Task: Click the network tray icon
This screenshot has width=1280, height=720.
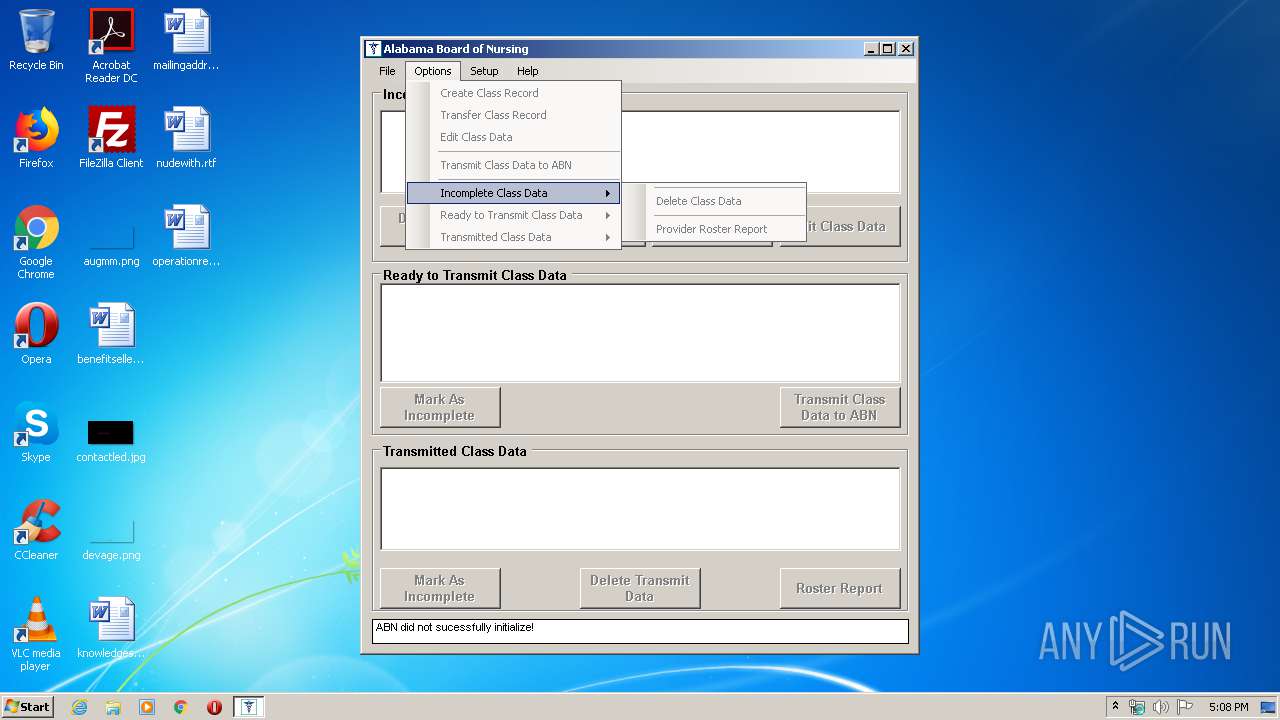Action: (1137, 707)
